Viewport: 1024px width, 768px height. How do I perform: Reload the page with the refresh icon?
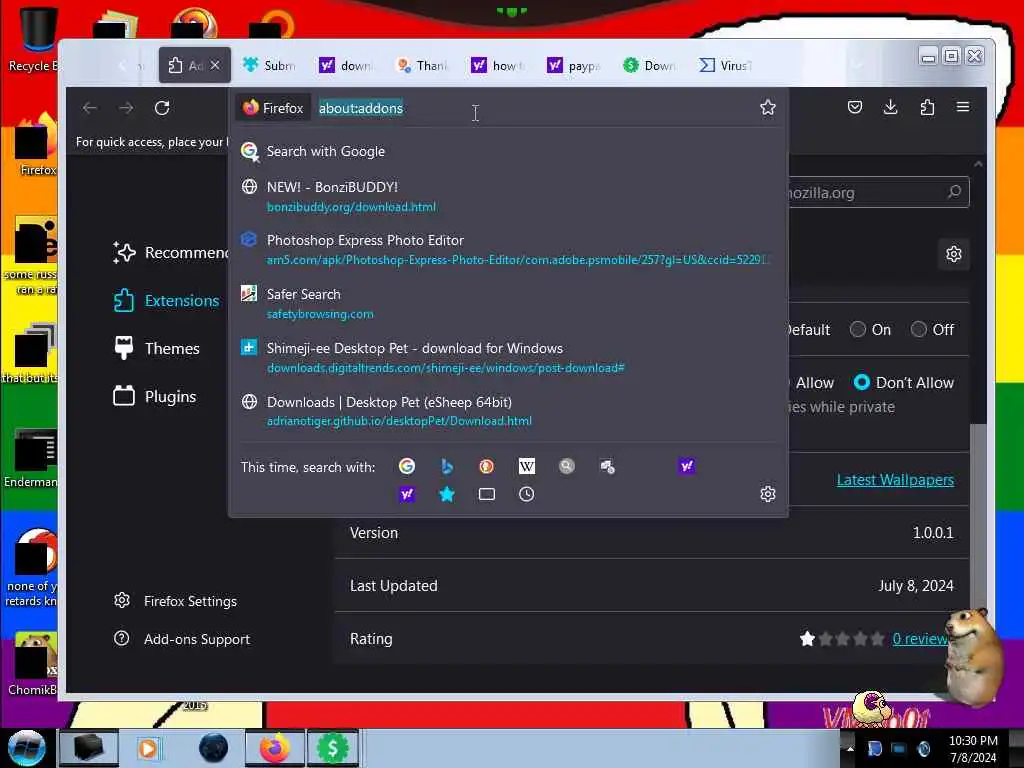click(162, 108)
